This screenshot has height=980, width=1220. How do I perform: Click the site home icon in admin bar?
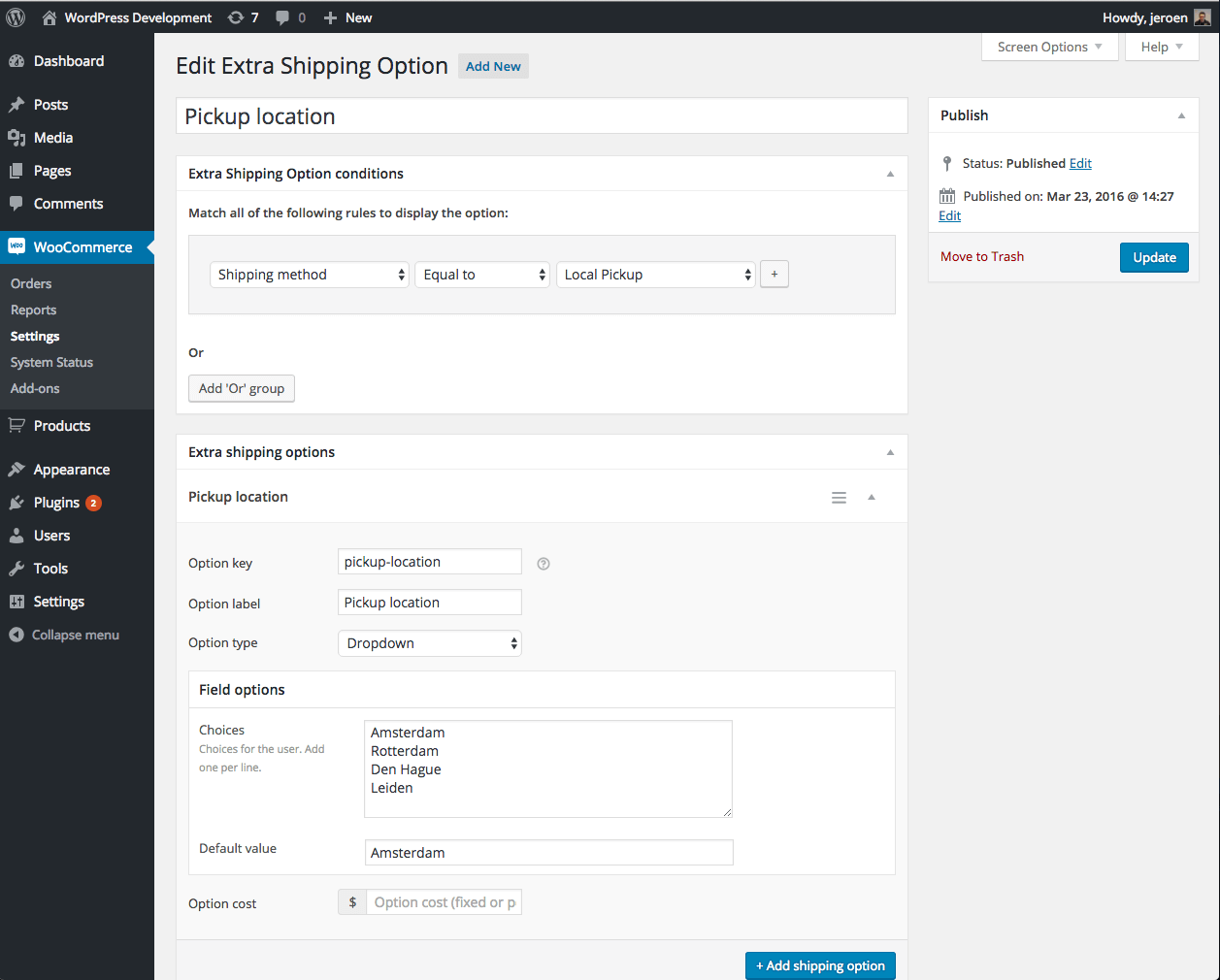(49, 17)
